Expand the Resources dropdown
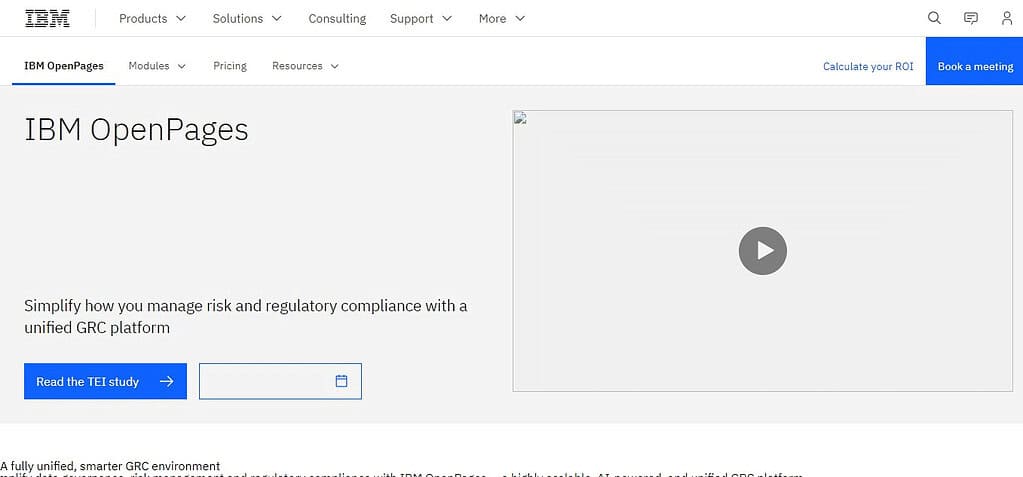The width and height of the screenshot is (1023, 477). (305, 66)
